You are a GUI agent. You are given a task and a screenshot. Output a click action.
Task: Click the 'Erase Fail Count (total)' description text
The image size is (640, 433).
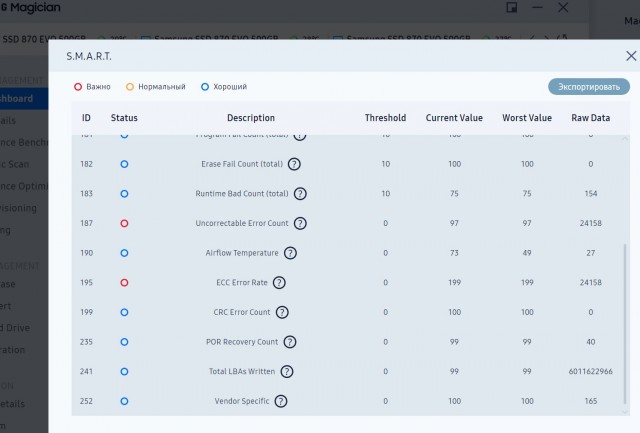pos(242,164)
